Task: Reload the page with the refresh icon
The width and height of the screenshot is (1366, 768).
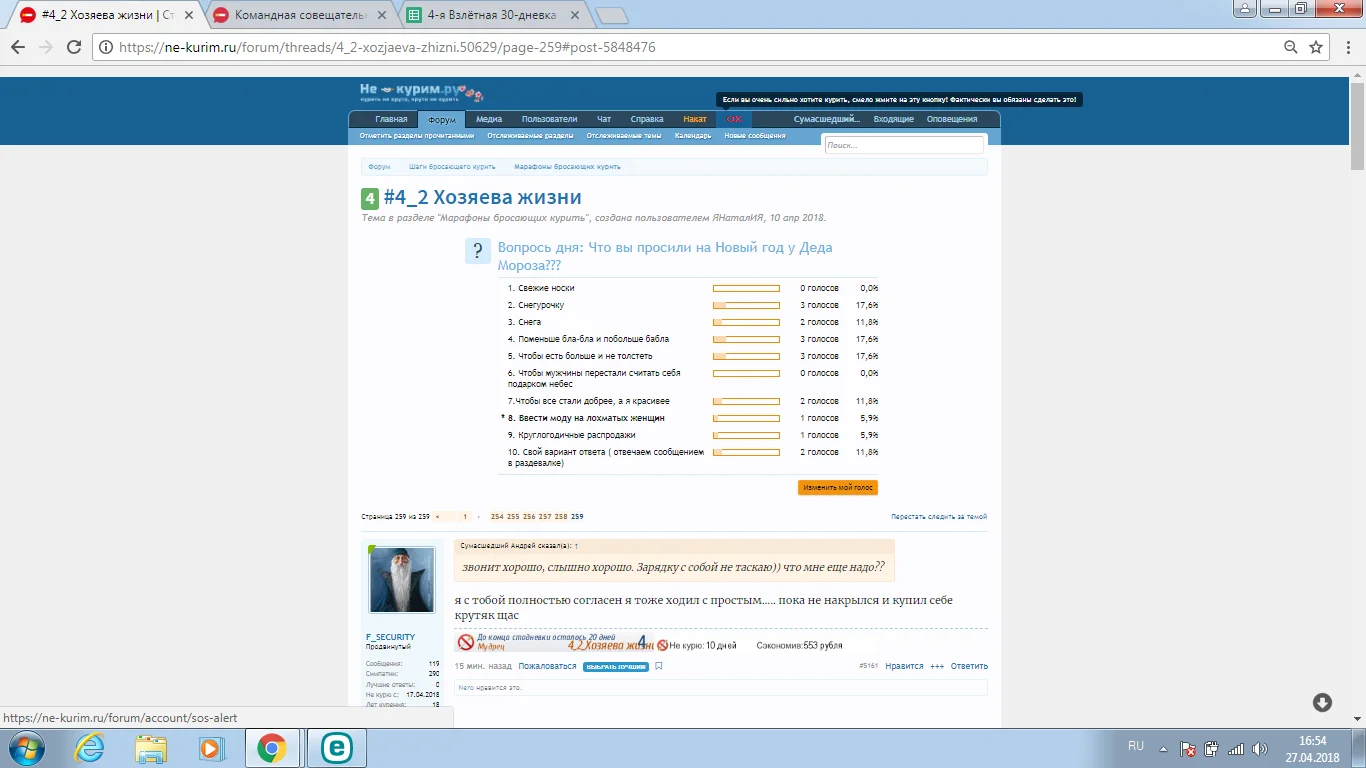Action: (73, 47)
